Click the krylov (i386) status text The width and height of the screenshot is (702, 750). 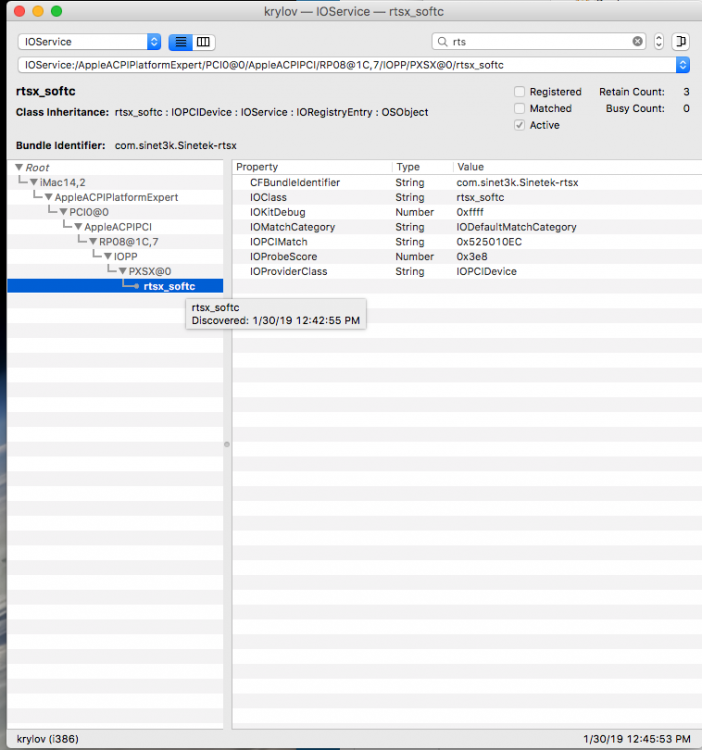[x=47, y=739]
